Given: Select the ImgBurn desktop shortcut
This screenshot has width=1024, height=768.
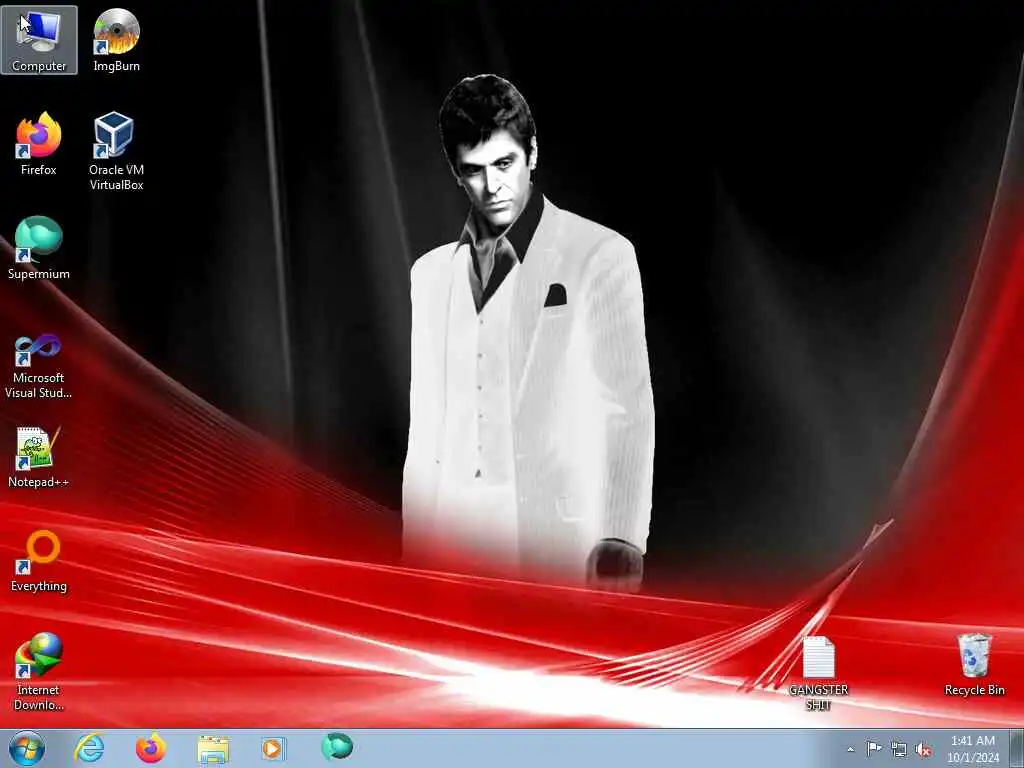Looking at the screenshot, I should tap(116, 40).
